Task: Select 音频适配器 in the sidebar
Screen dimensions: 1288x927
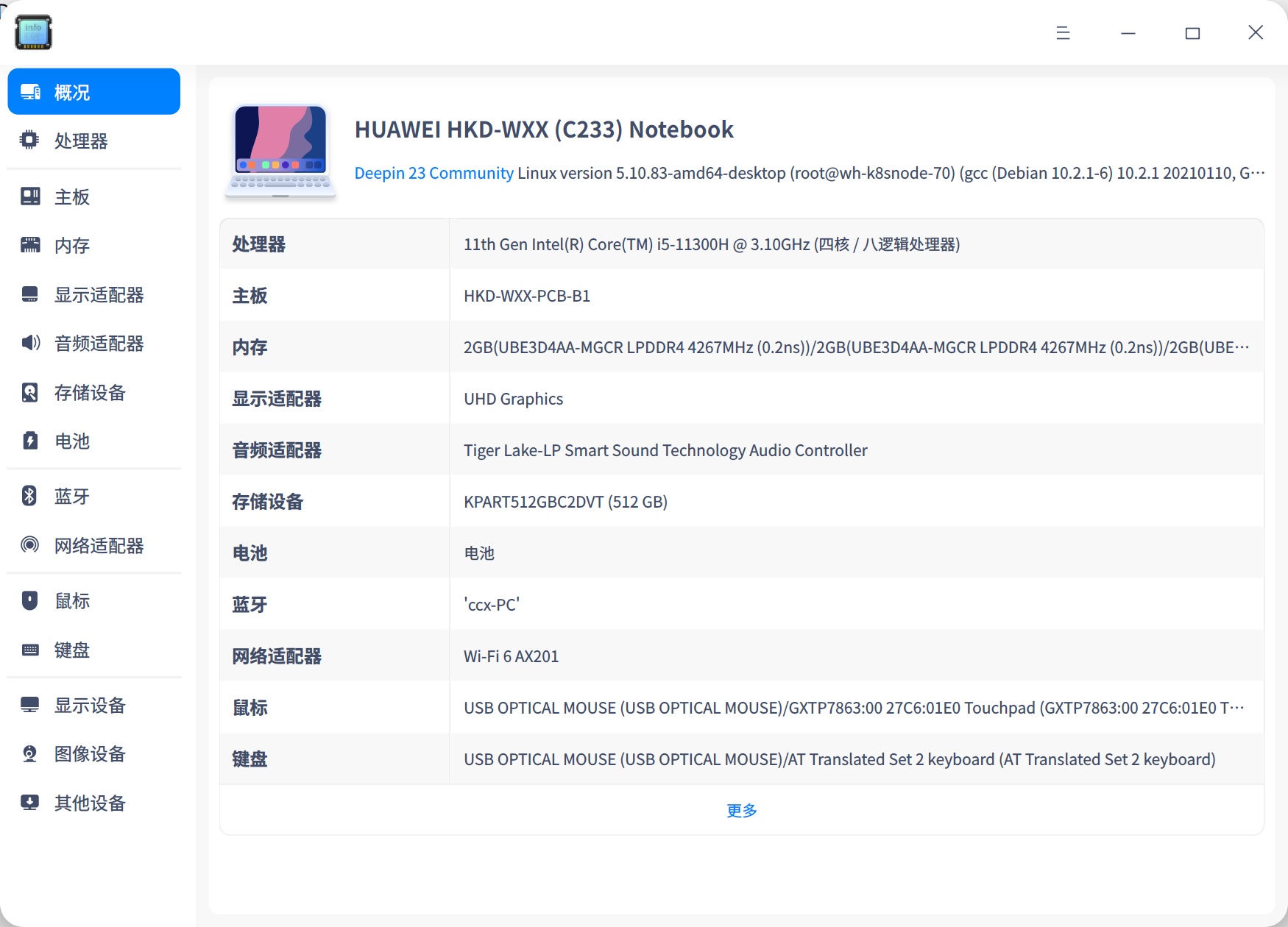Action: point(94,343)
